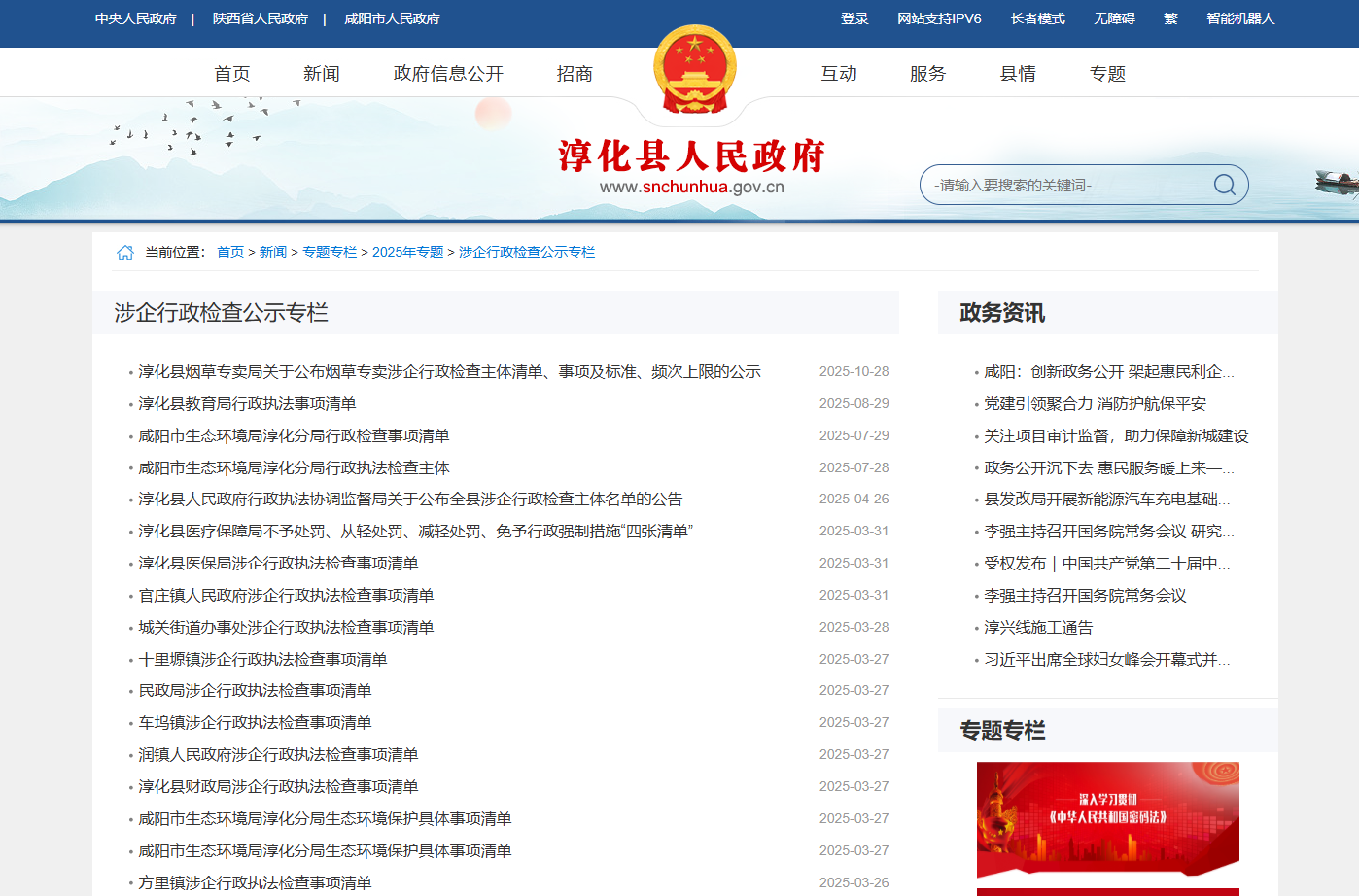This screenshot has height=896, width=1359.
Task: Click the 登录 login link
Action: (x=854, y=18)
